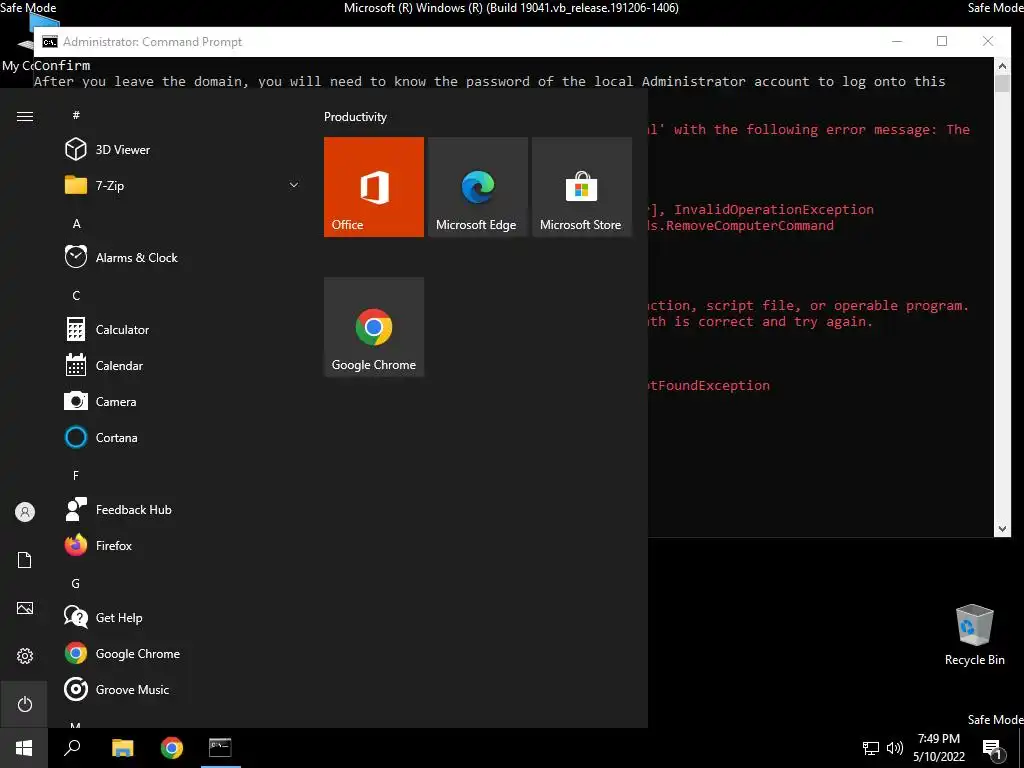Open Calculator from Start menu list
Screen dimensions: 1024x768
pos(183,330)
